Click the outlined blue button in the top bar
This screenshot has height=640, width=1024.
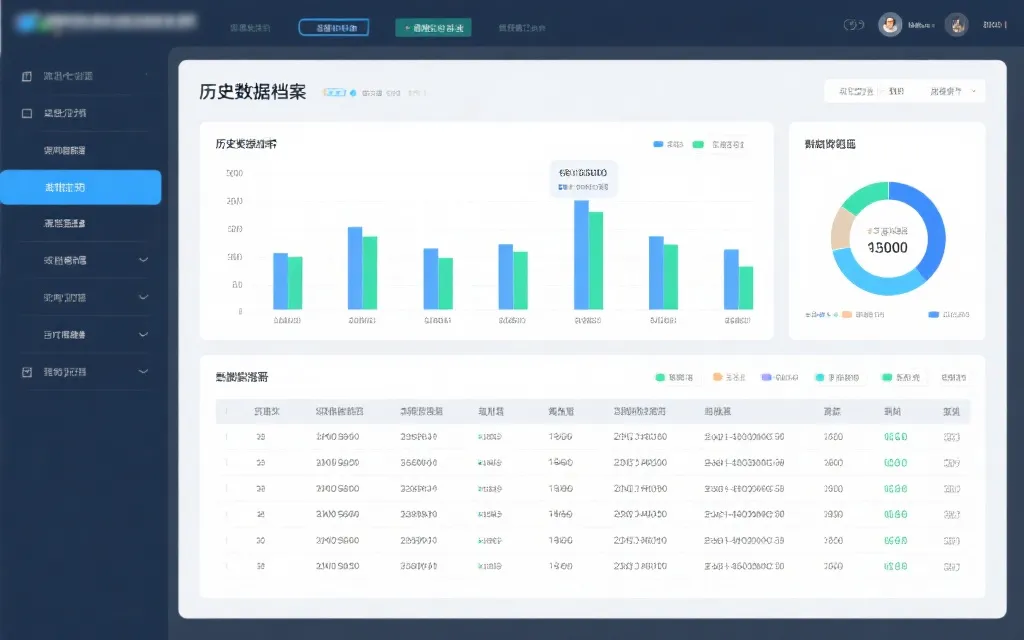coord(333,27)
